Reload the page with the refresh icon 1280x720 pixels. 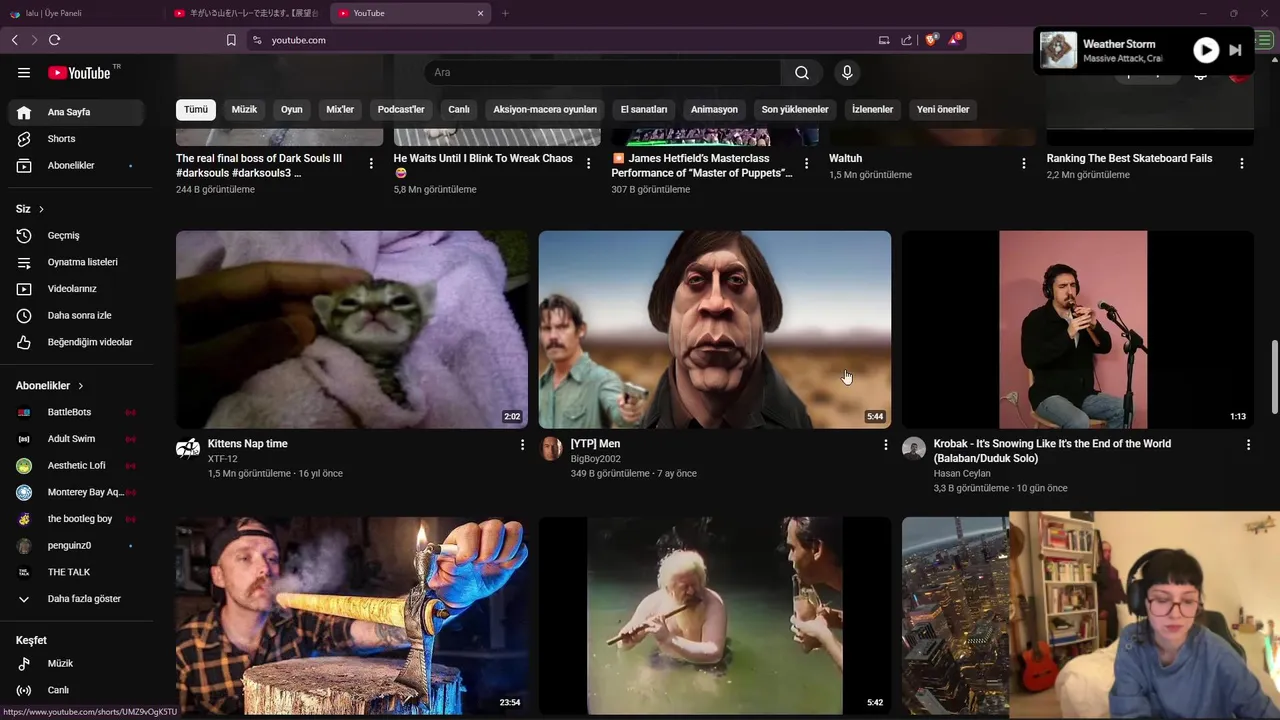[x=54, y=40]
